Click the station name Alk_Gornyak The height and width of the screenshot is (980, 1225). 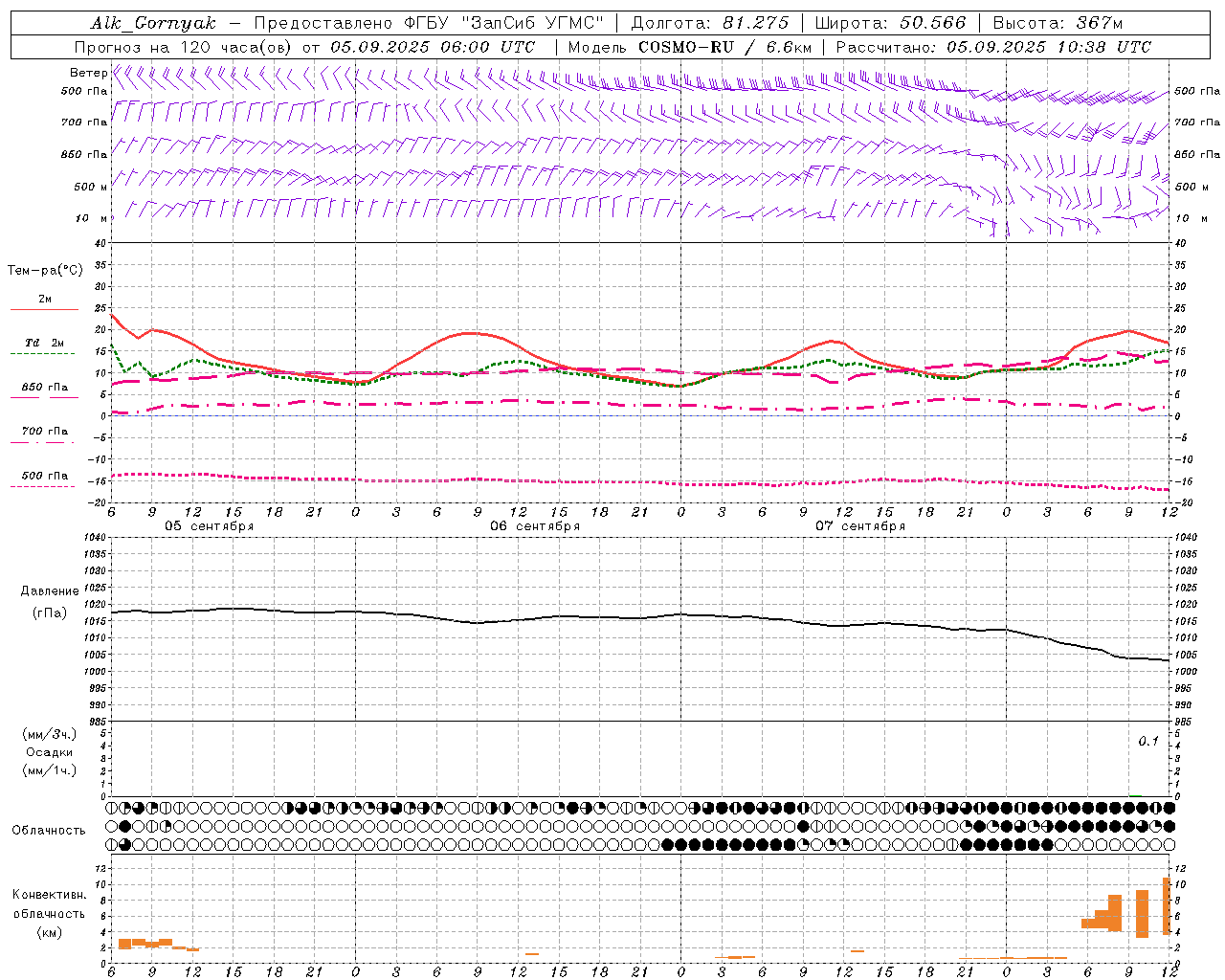tap(153, 23)
